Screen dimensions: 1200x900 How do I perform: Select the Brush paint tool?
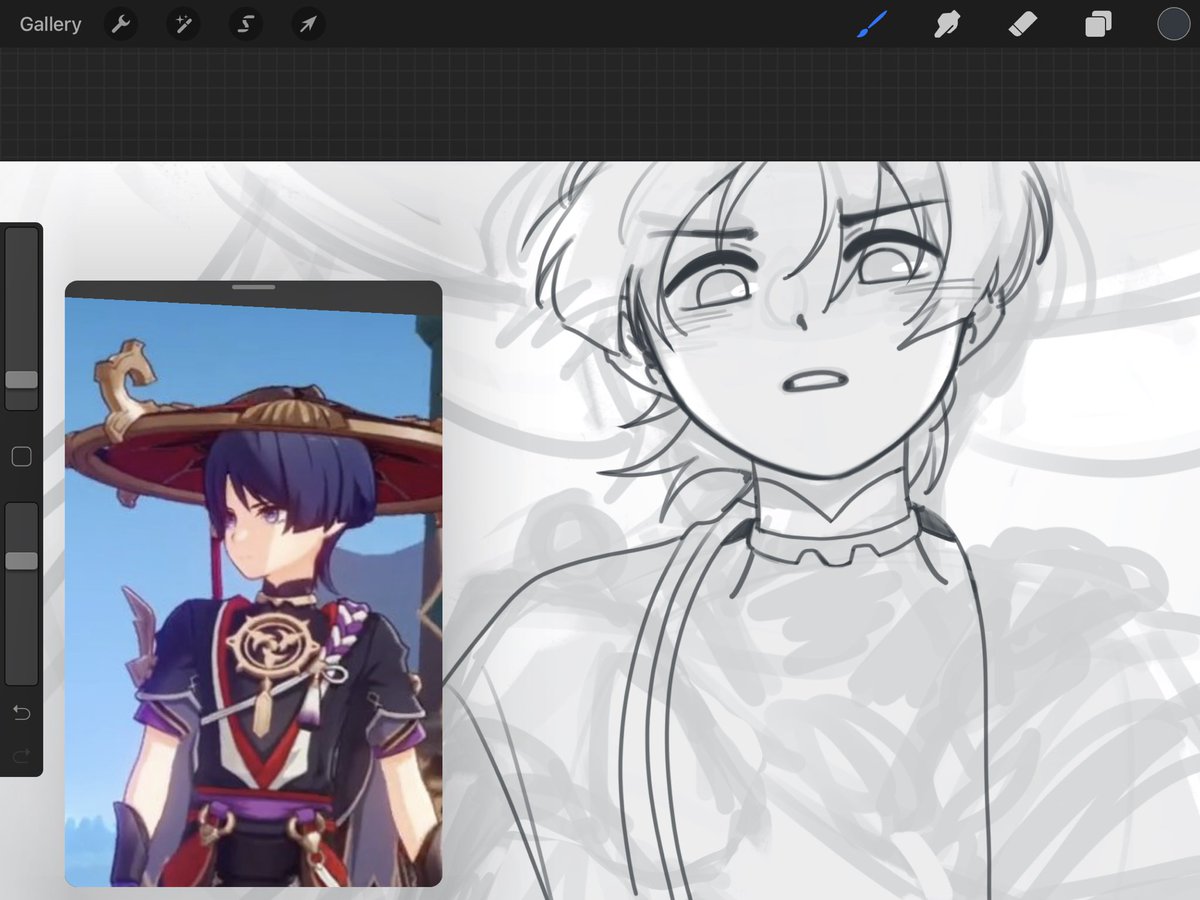[x=872, y=24]
